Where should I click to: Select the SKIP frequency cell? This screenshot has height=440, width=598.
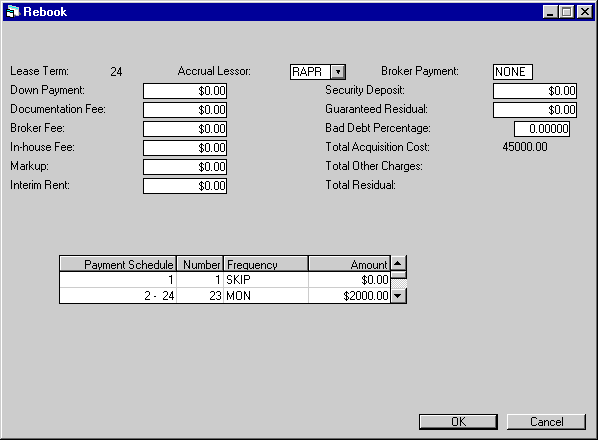coord(266,279)
